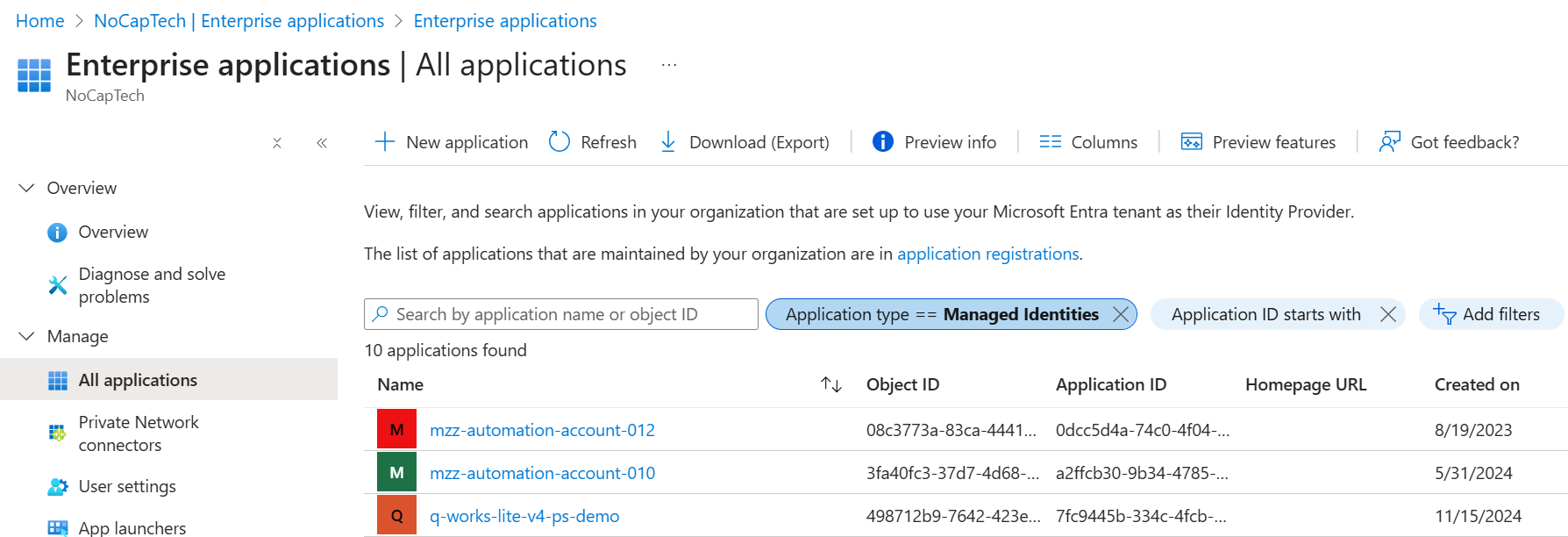Image resolution: width=1568 pixels, height=537 pixels.
Task: Open User settings
Action: coord(127,486)
